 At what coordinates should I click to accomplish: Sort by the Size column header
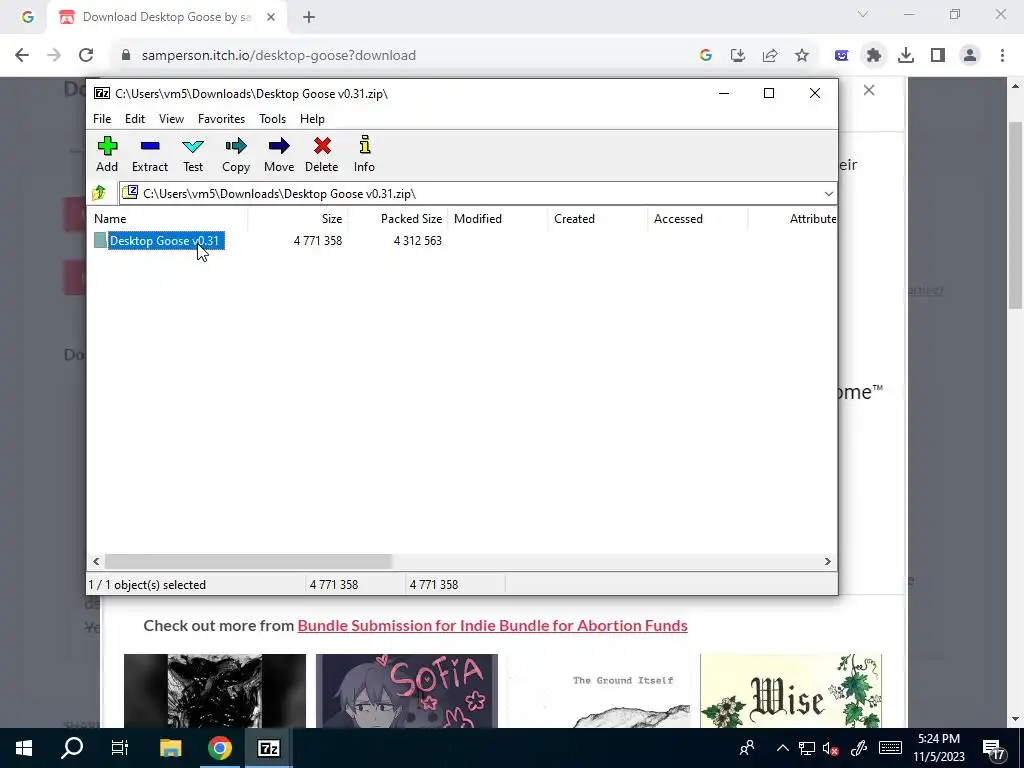click(x=297, y=219)
